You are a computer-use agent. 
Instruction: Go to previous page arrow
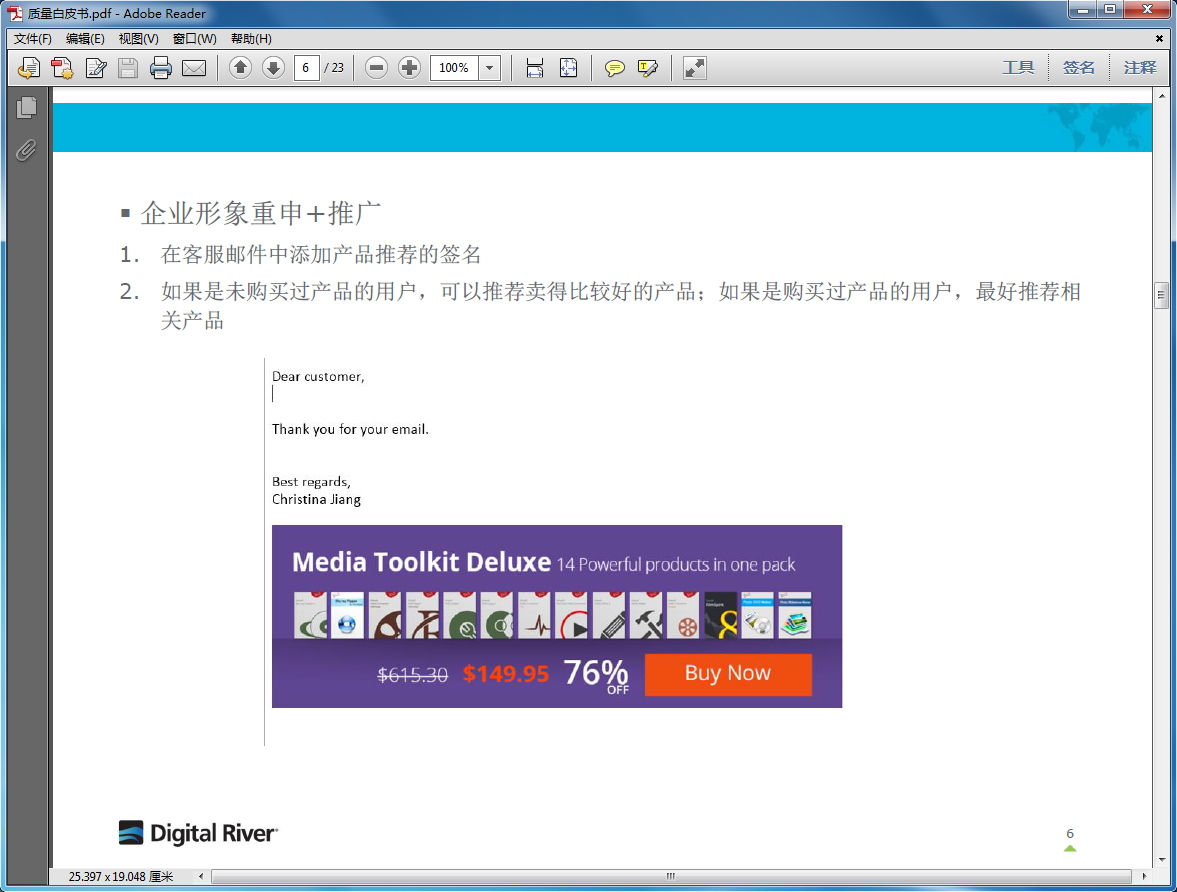(x=240, y=68)
